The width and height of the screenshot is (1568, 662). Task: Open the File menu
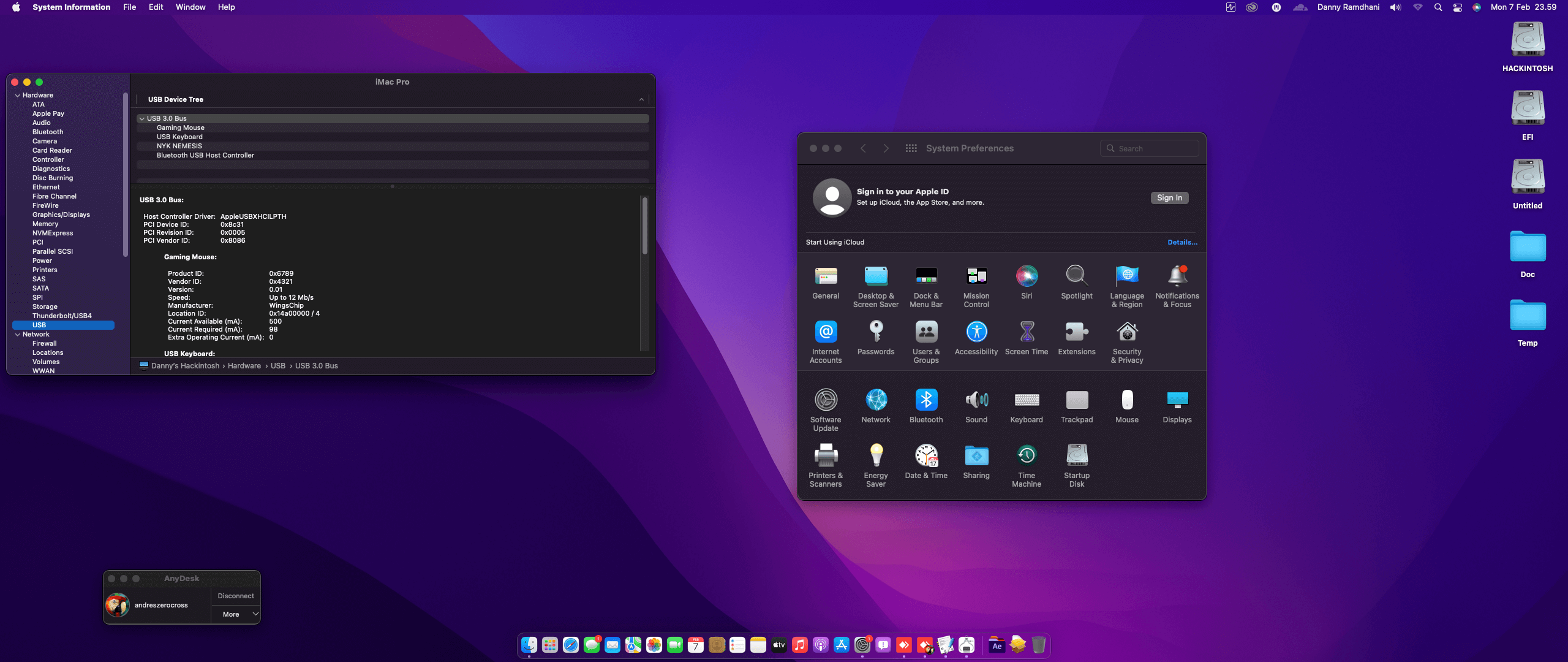(129, 7)
